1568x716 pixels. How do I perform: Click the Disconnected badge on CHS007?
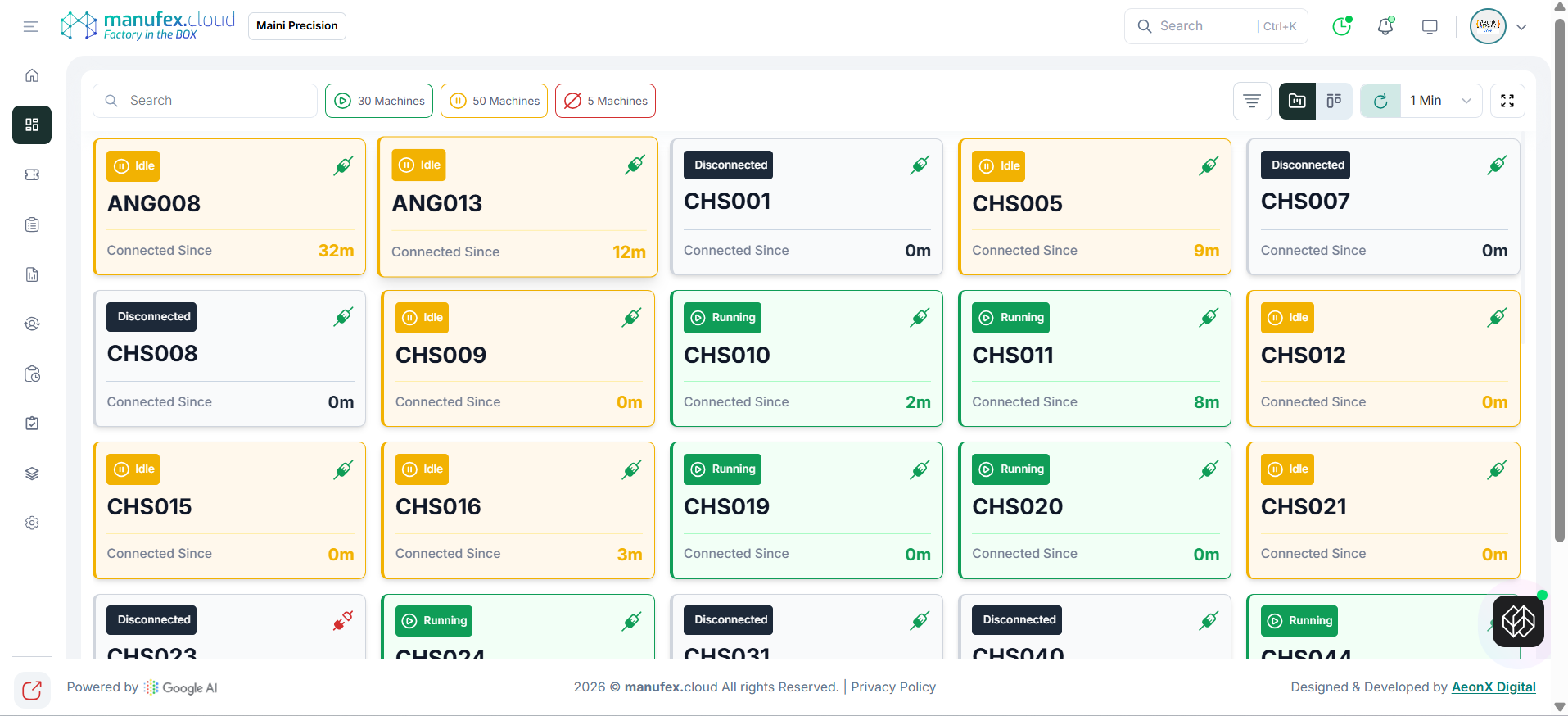[x=1306, y=165]
